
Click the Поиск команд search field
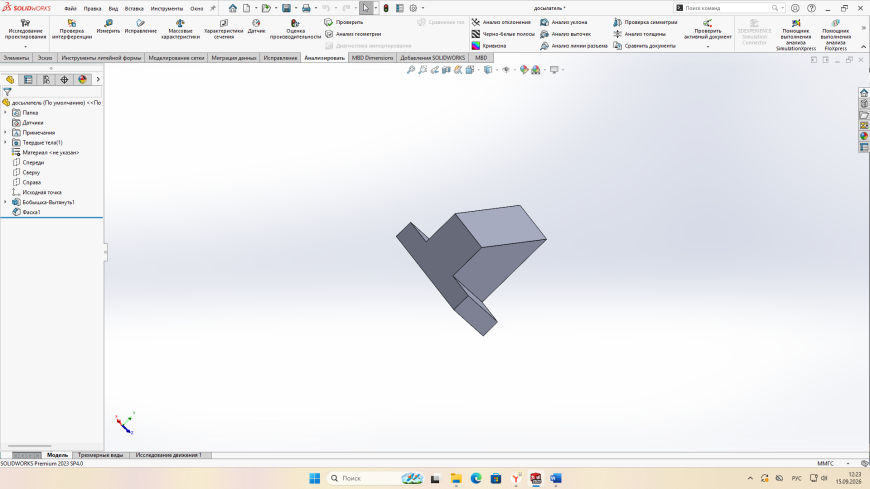(729, 8)
